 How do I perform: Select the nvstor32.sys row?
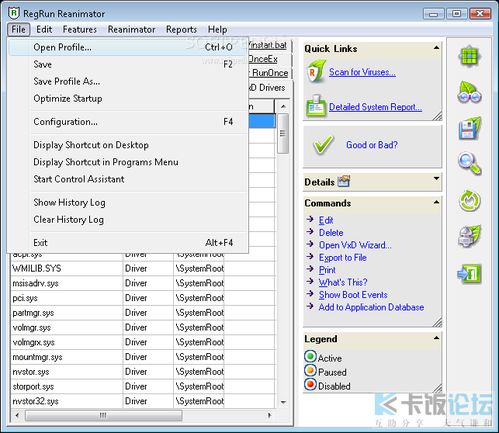coord(143,401)
